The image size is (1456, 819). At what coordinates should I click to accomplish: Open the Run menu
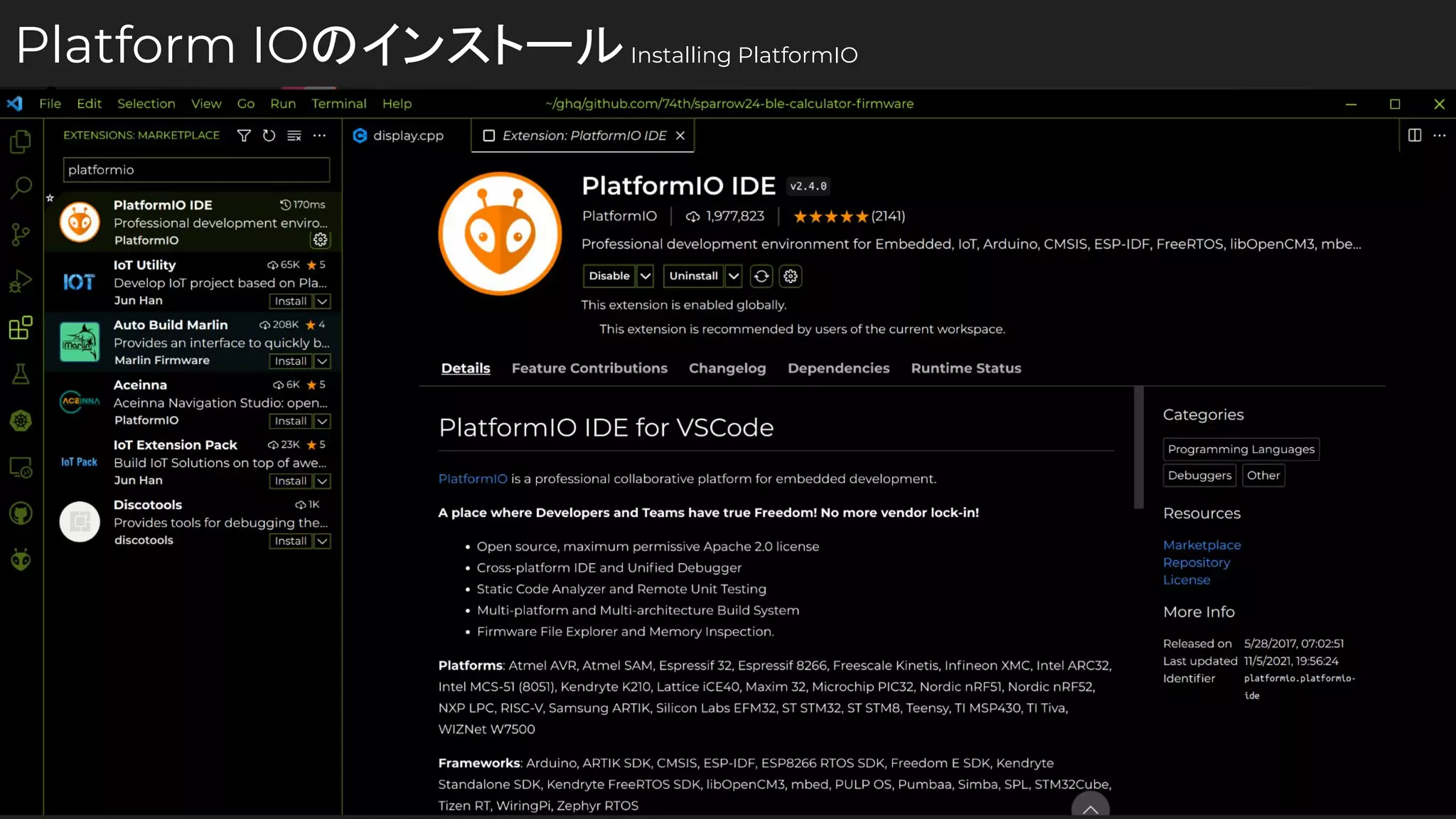coord(283,103)
